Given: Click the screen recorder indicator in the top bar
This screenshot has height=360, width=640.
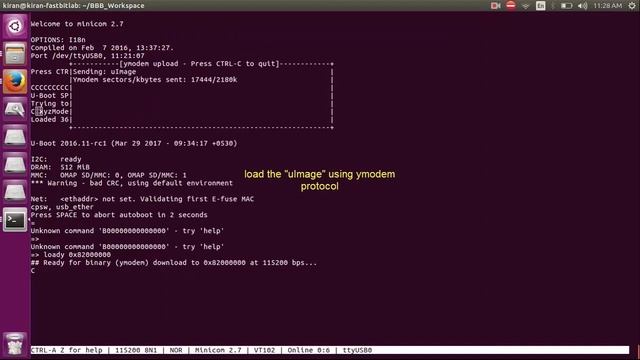Looking at the screenshot, I should click(x=496, y=6).
